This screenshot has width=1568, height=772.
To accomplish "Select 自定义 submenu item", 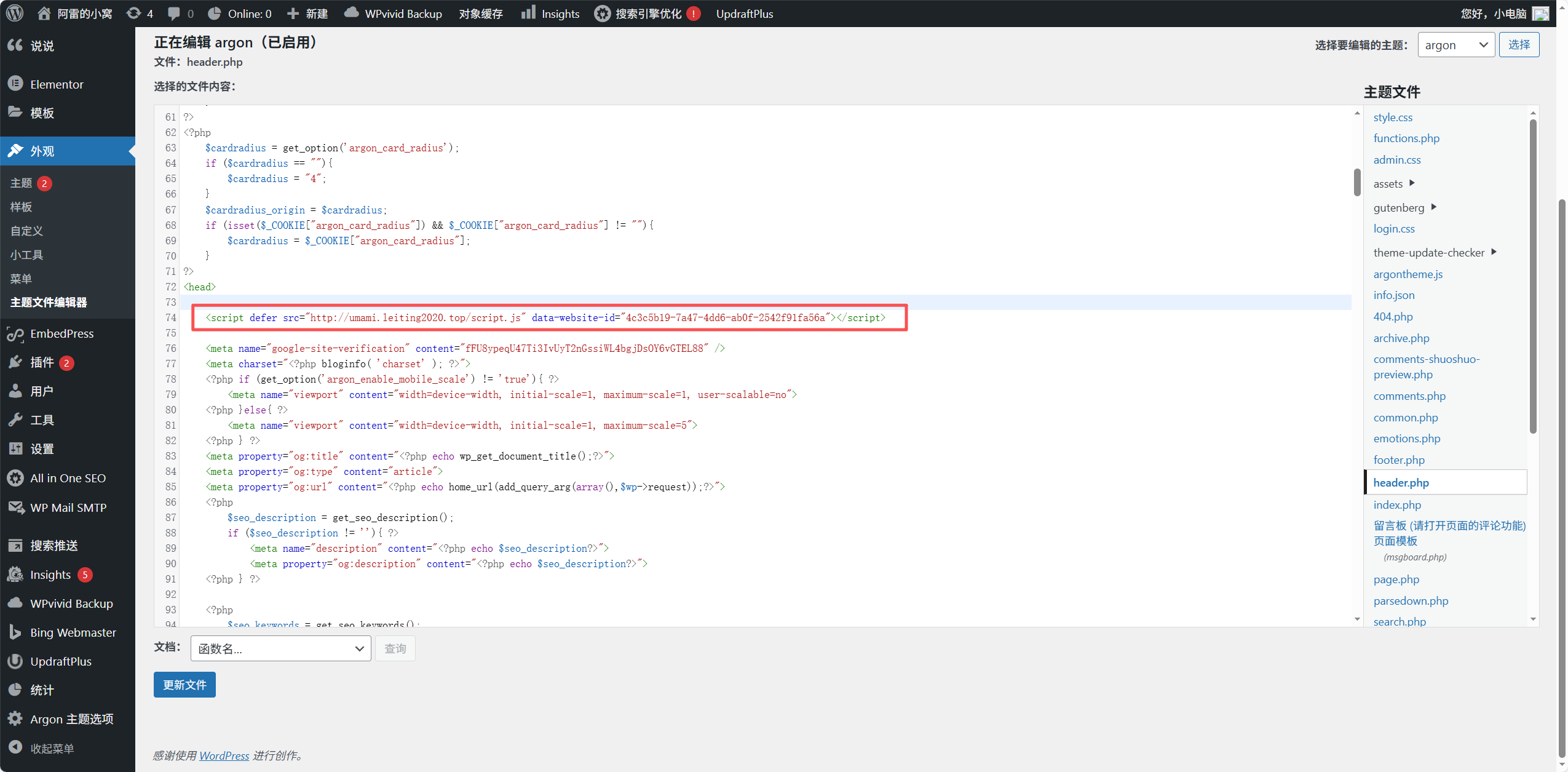I will coord(26,231).
